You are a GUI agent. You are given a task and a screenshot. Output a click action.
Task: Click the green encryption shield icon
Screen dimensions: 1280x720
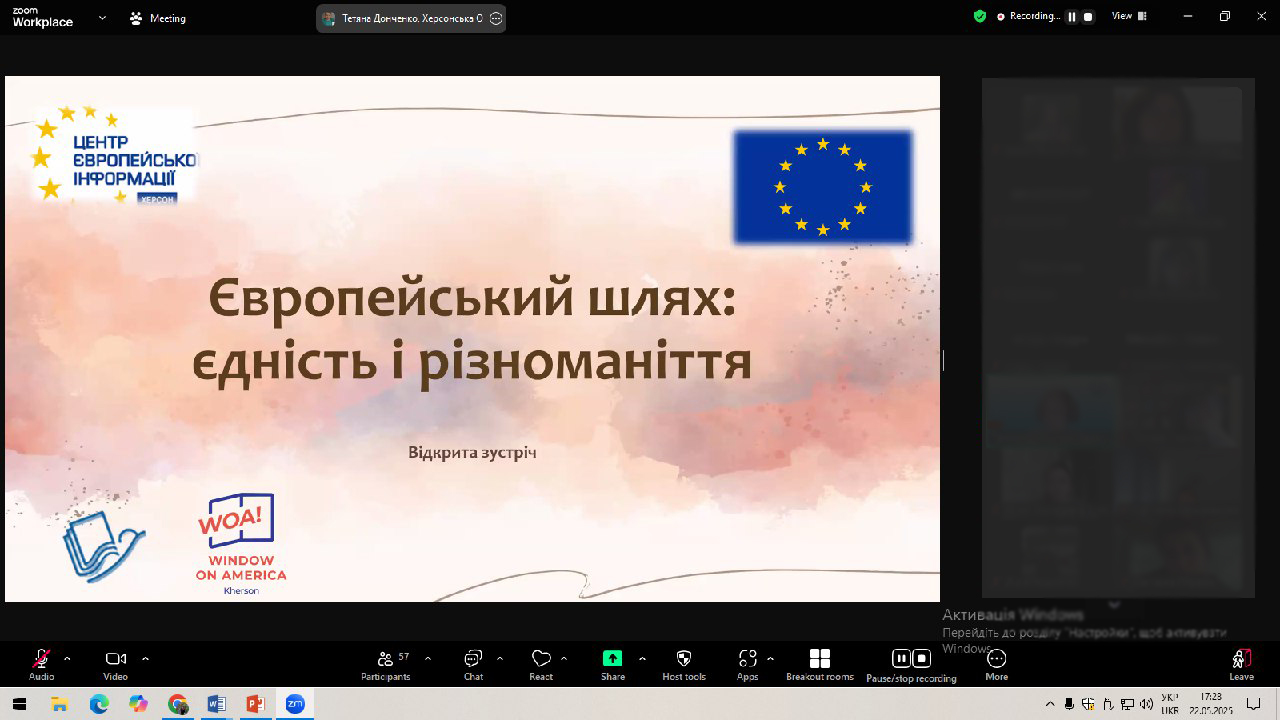point(980,16)
